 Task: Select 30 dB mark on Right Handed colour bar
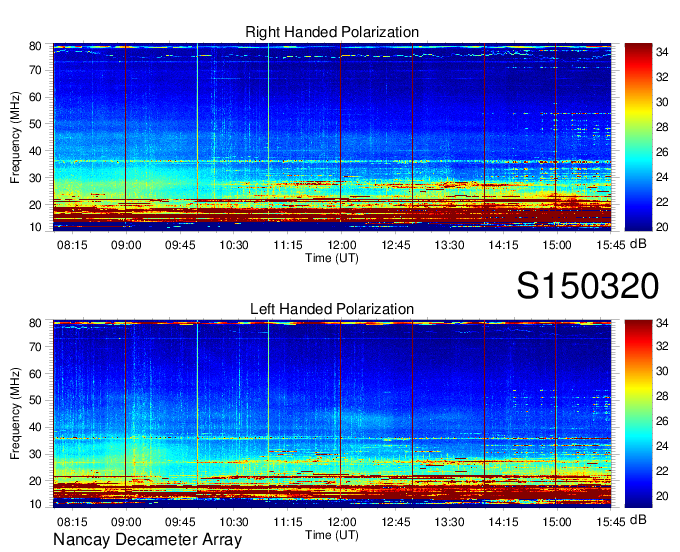click(x=662, y=102)
